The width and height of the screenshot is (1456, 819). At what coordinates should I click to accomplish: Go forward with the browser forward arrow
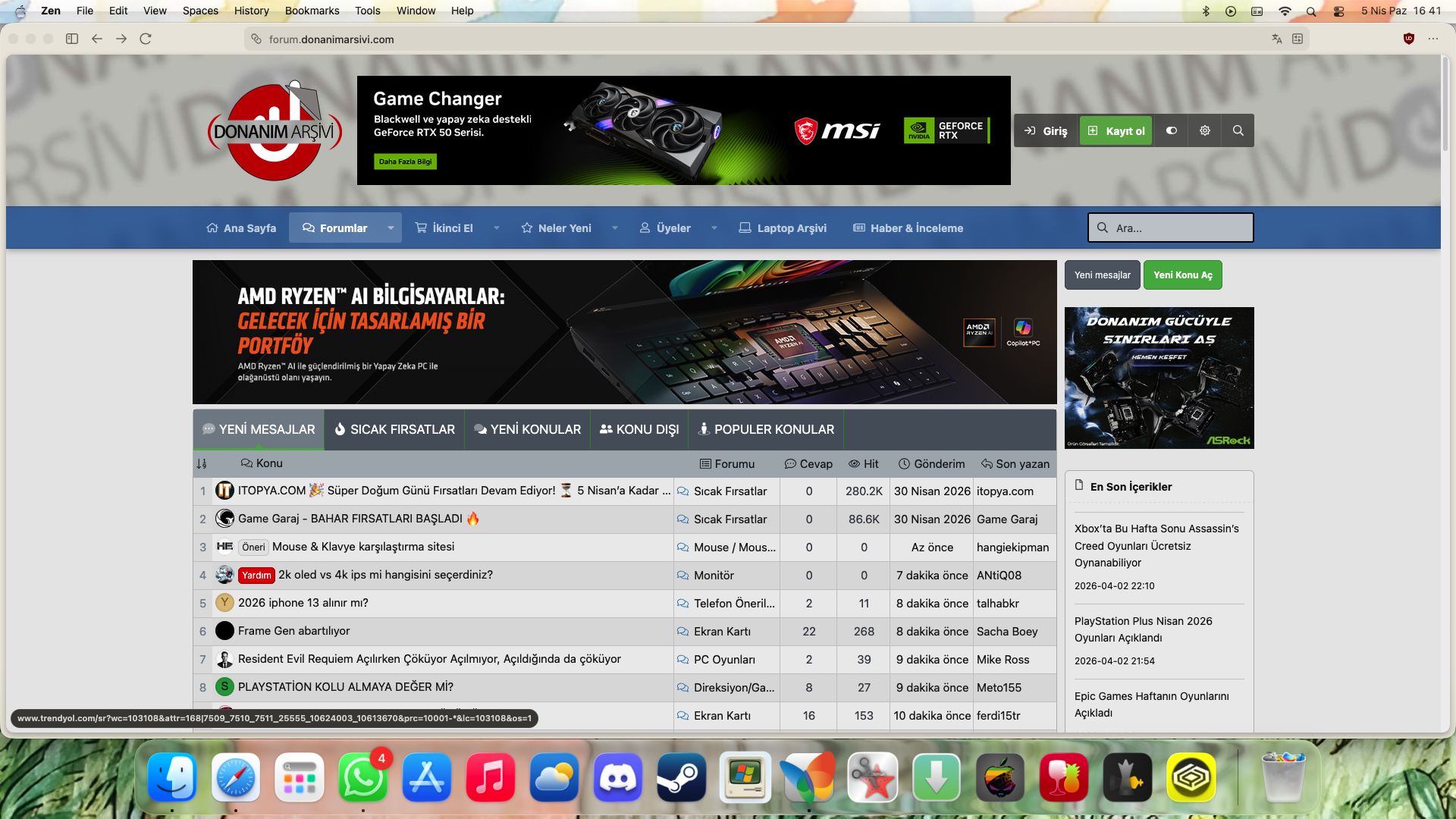121,39
